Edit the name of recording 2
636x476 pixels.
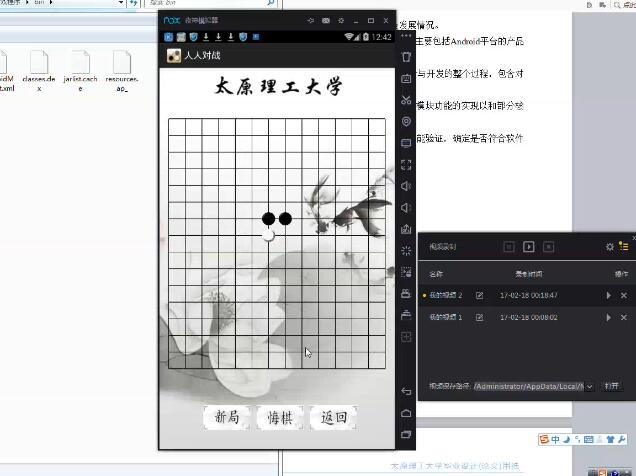(479, 296)
